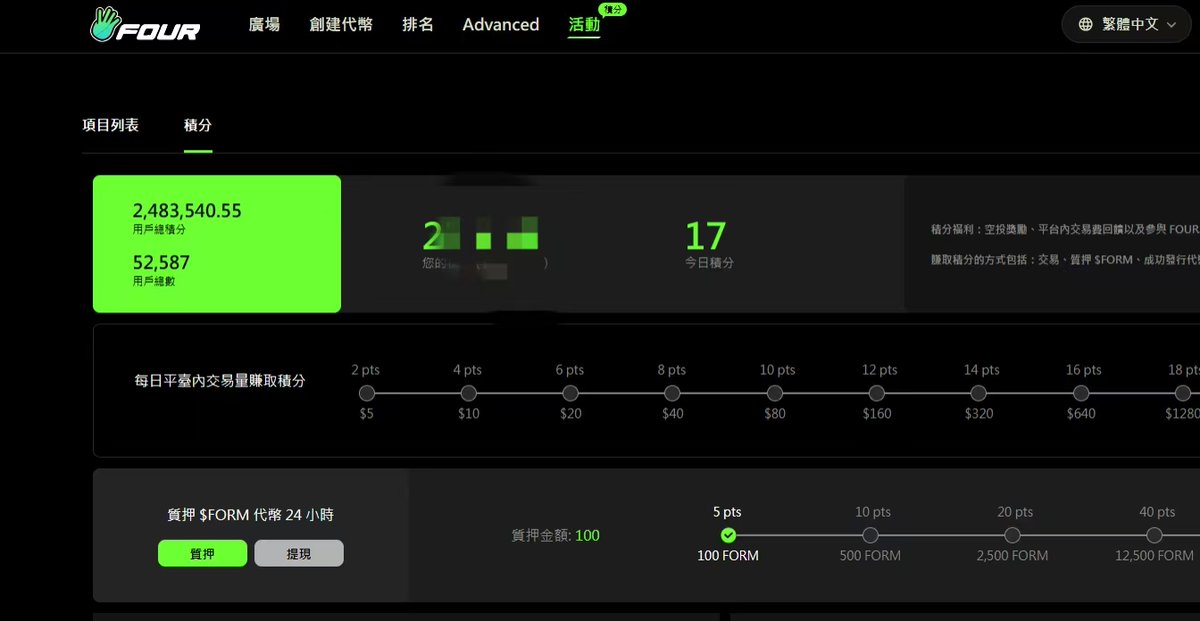
Task: Select the $640 trading volume marker
Action: pyautogui.click(x=1081, y=393)
